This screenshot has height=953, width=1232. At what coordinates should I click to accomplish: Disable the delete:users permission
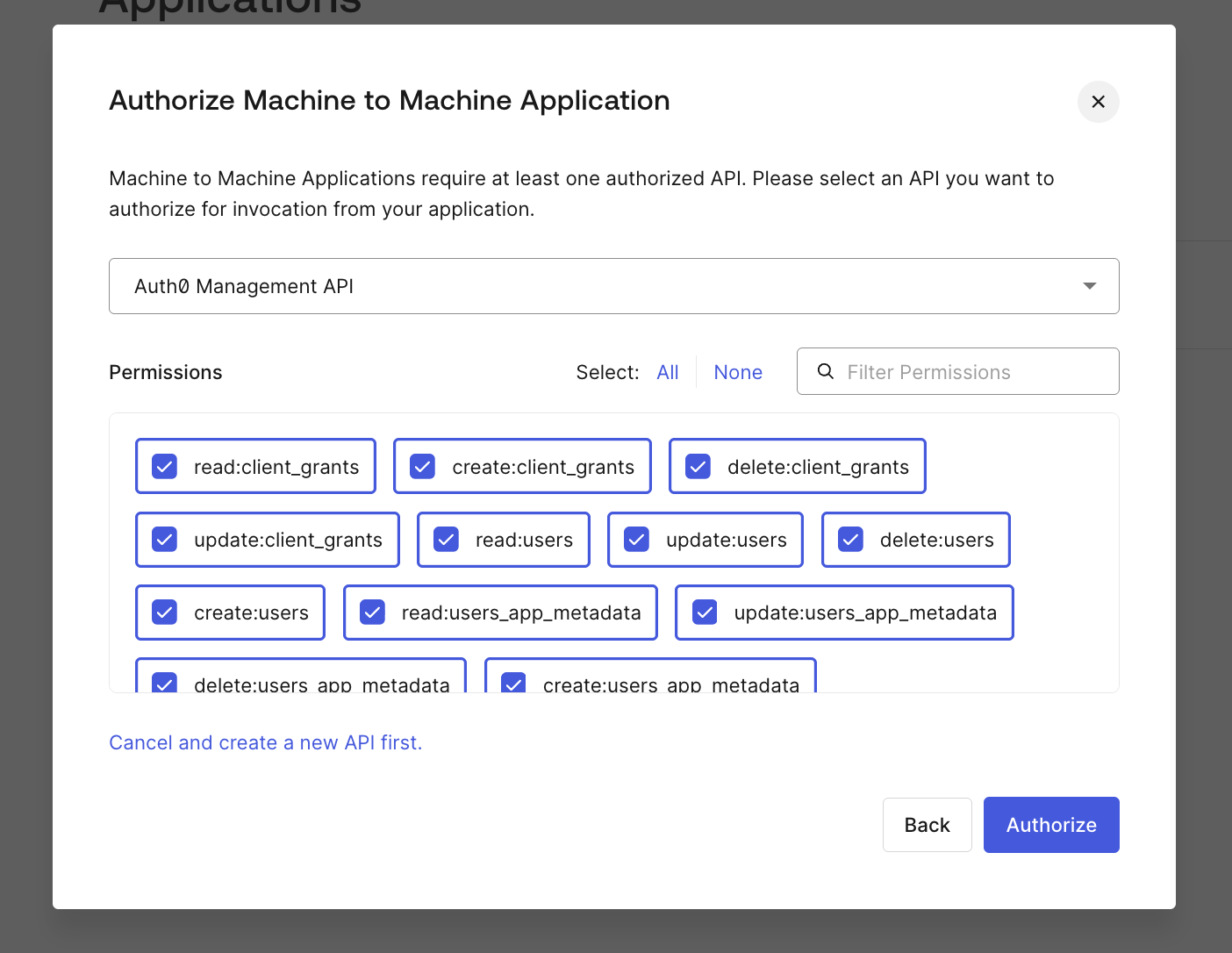[x=851, y=540]
